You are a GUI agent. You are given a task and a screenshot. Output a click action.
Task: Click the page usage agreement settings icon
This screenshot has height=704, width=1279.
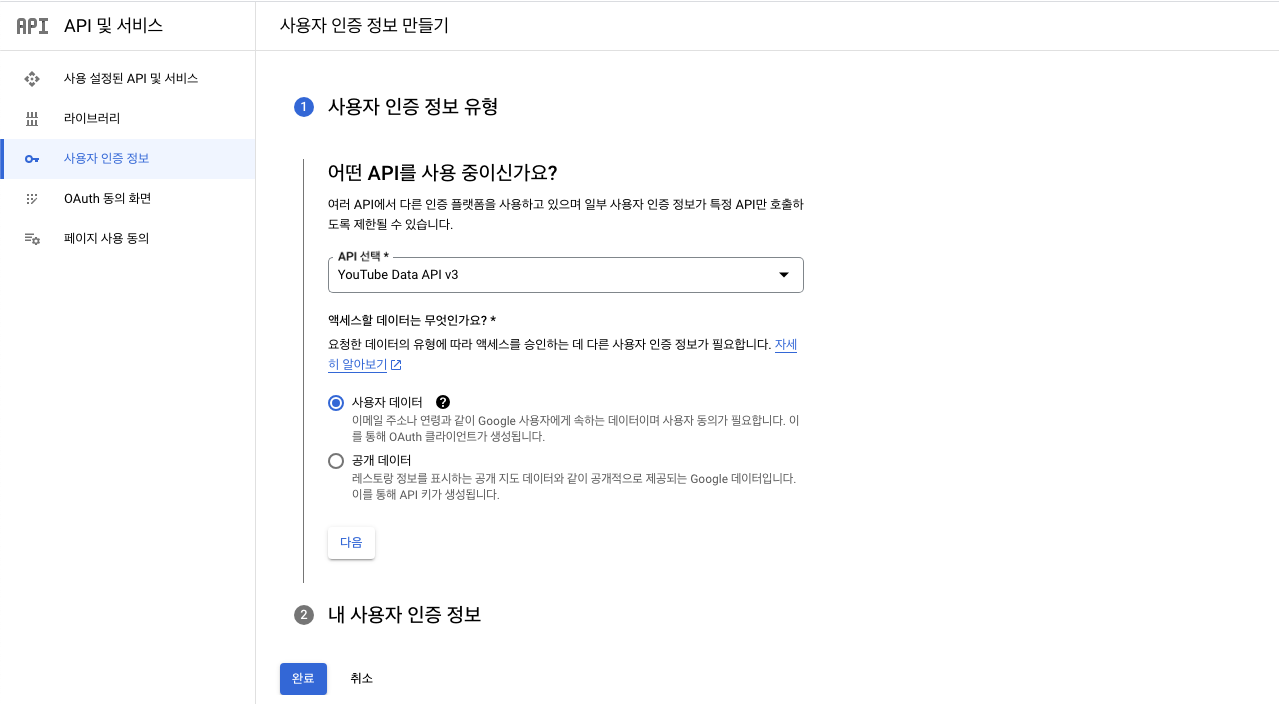pos(32,239)
